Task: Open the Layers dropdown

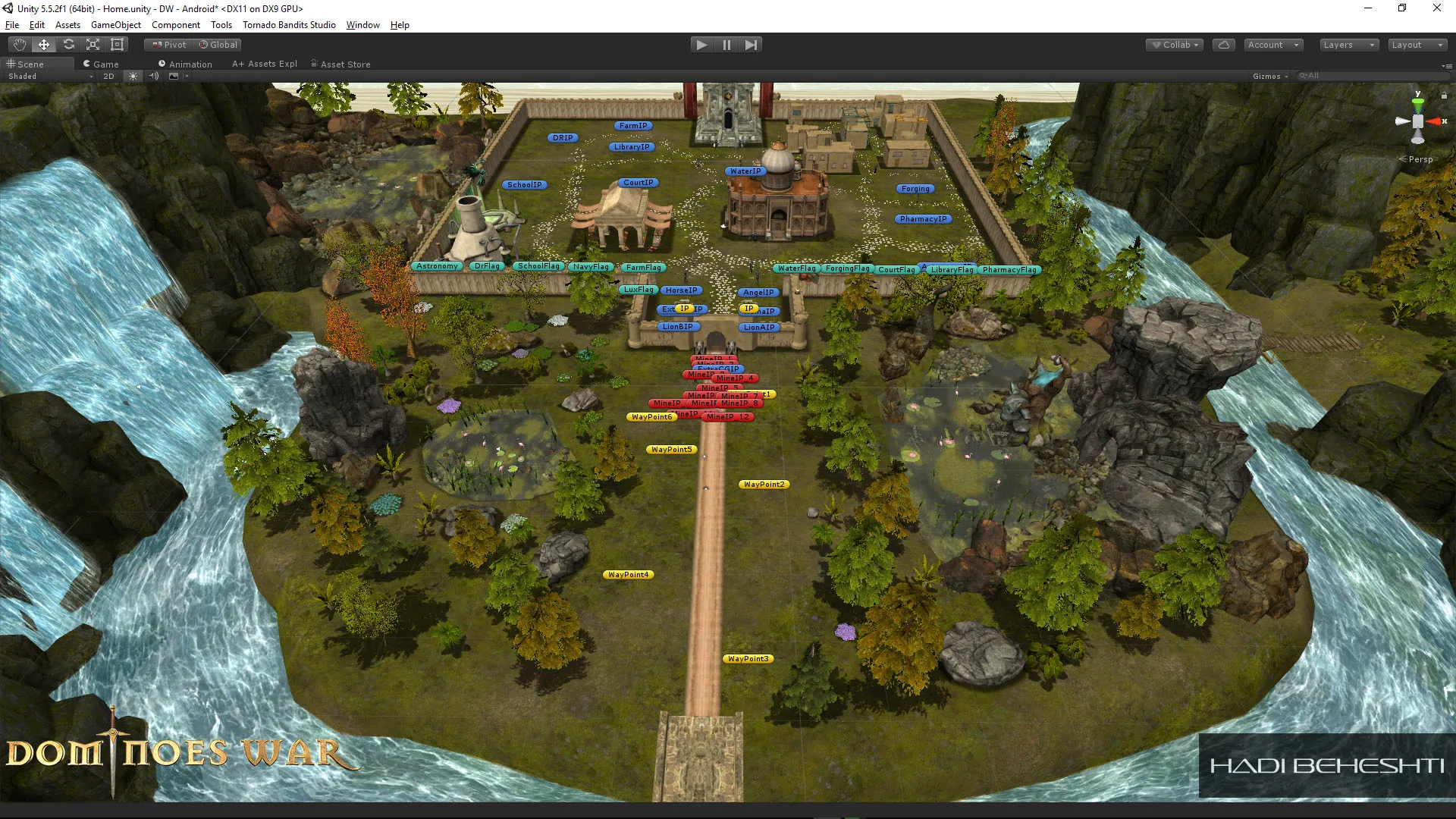Action: 1349,45
